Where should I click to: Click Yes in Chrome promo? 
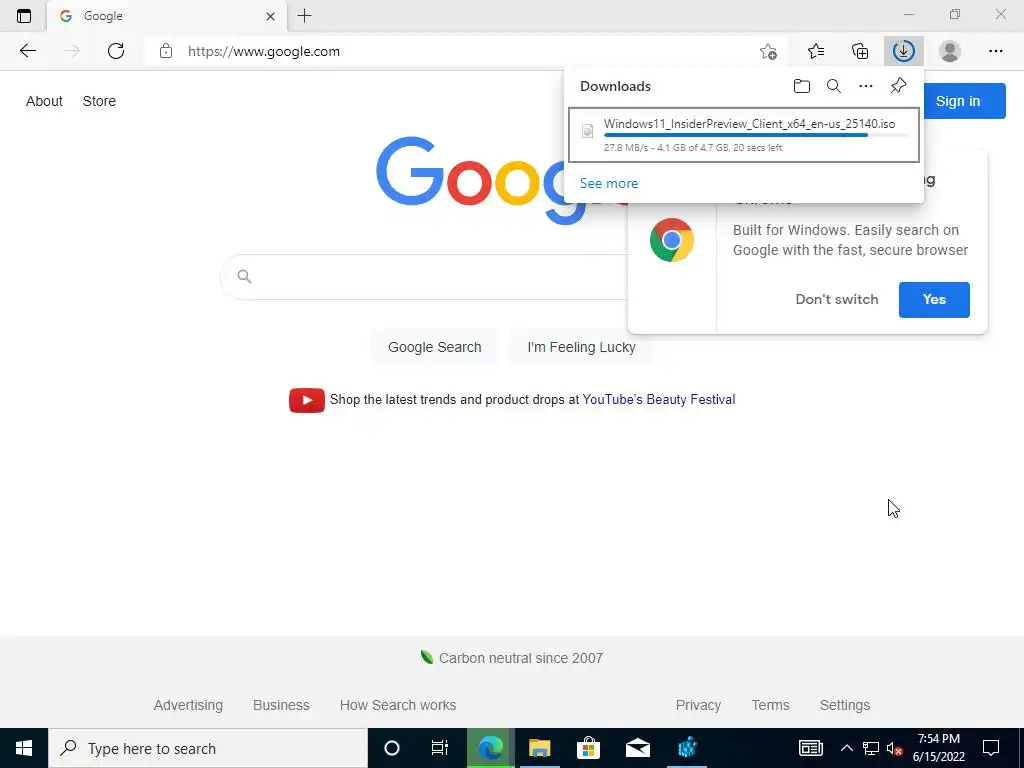934,300
